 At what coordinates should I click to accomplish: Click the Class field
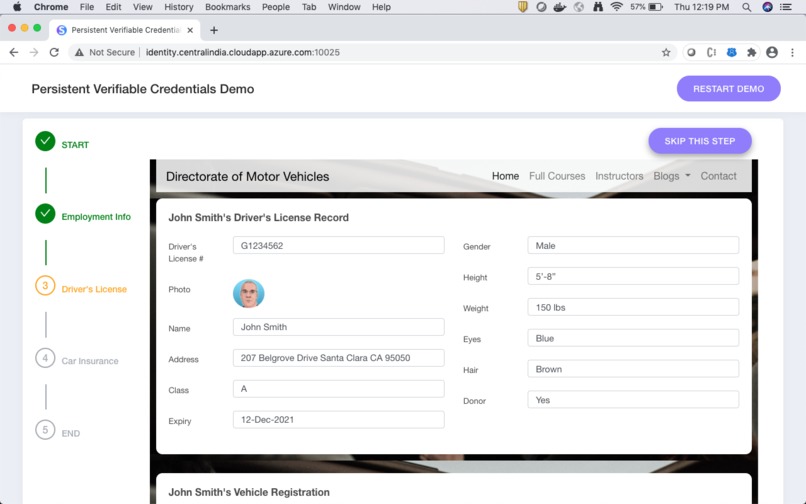tap(339, 389)
